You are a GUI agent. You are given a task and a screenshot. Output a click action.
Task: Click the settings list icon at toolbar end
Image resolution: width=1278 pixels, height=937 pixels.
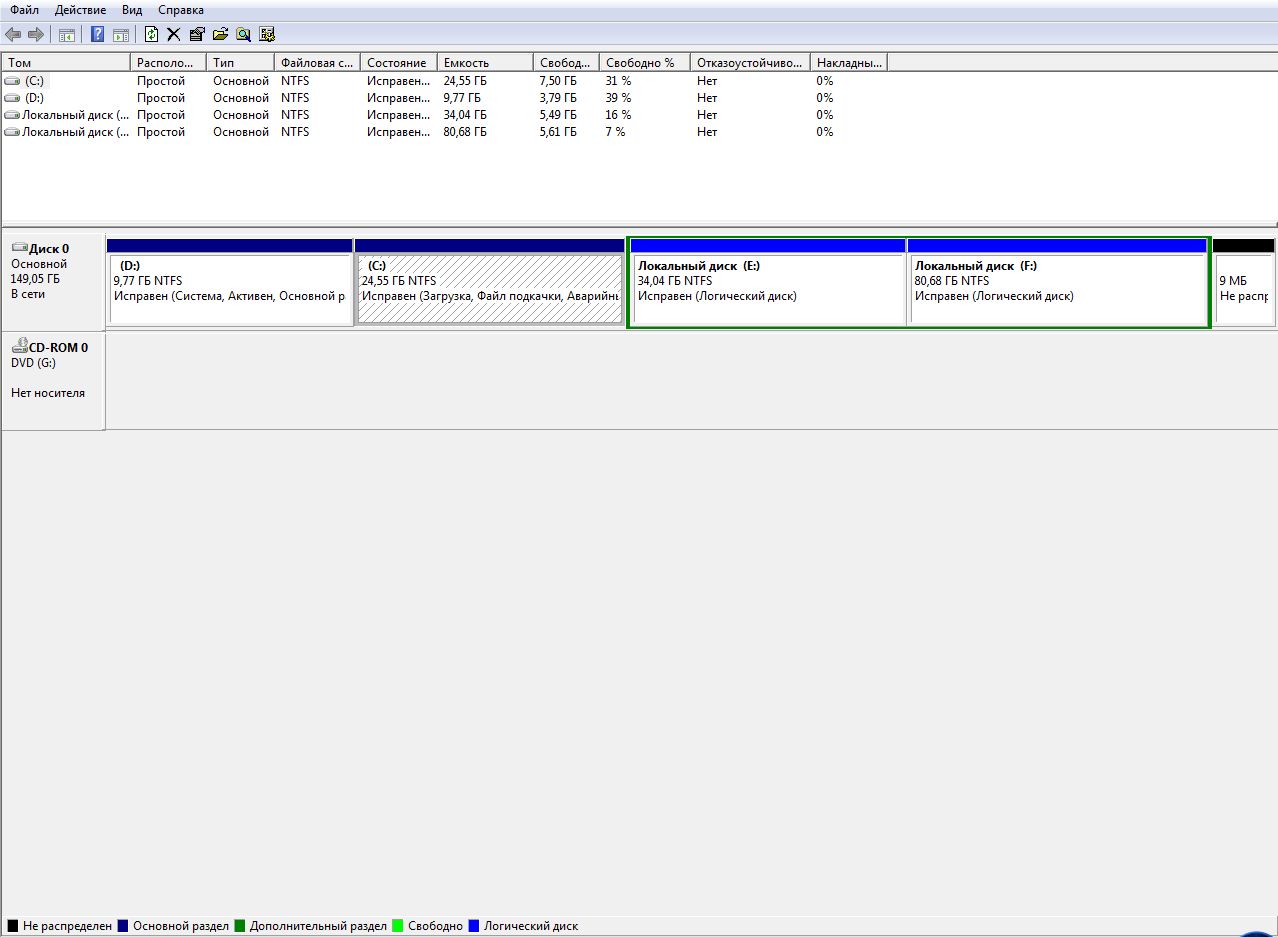[x=267, y=35]
